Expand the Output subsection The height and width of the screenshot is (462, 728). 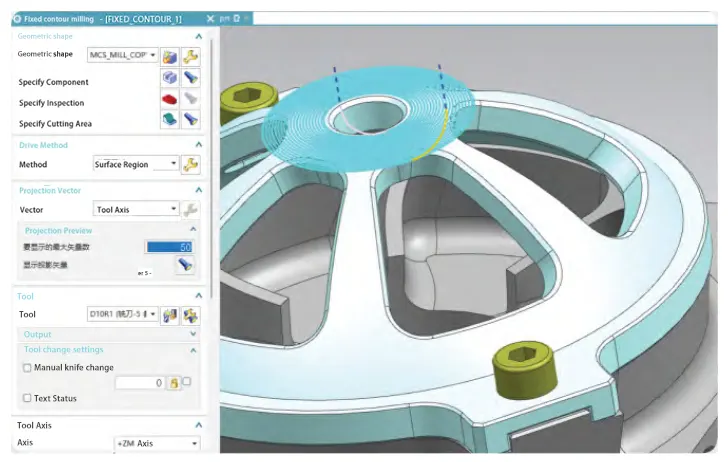(193, 334)
